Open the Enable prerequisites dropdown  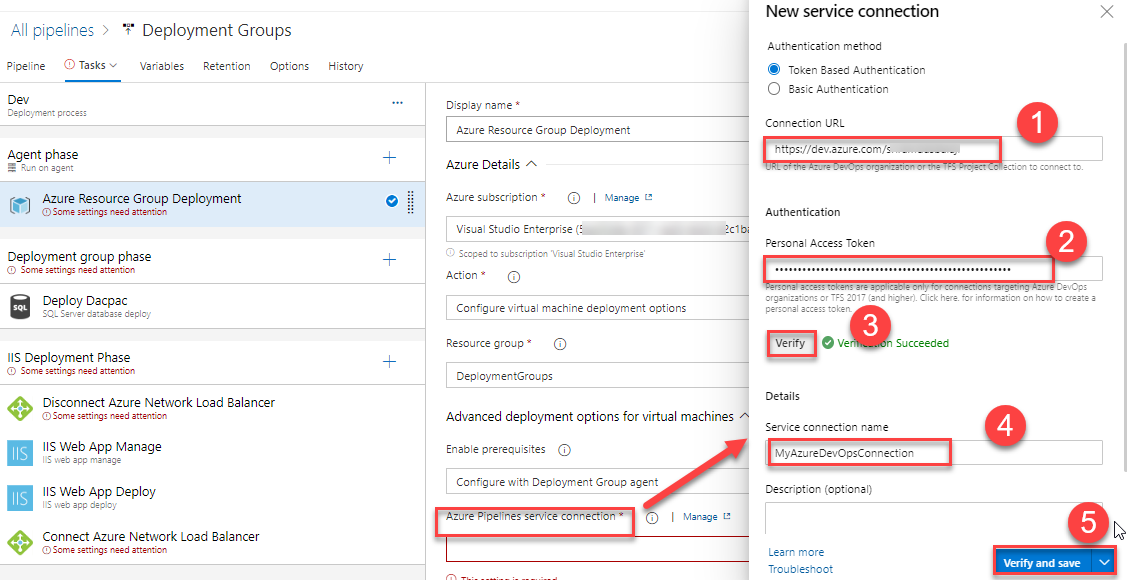597,482
